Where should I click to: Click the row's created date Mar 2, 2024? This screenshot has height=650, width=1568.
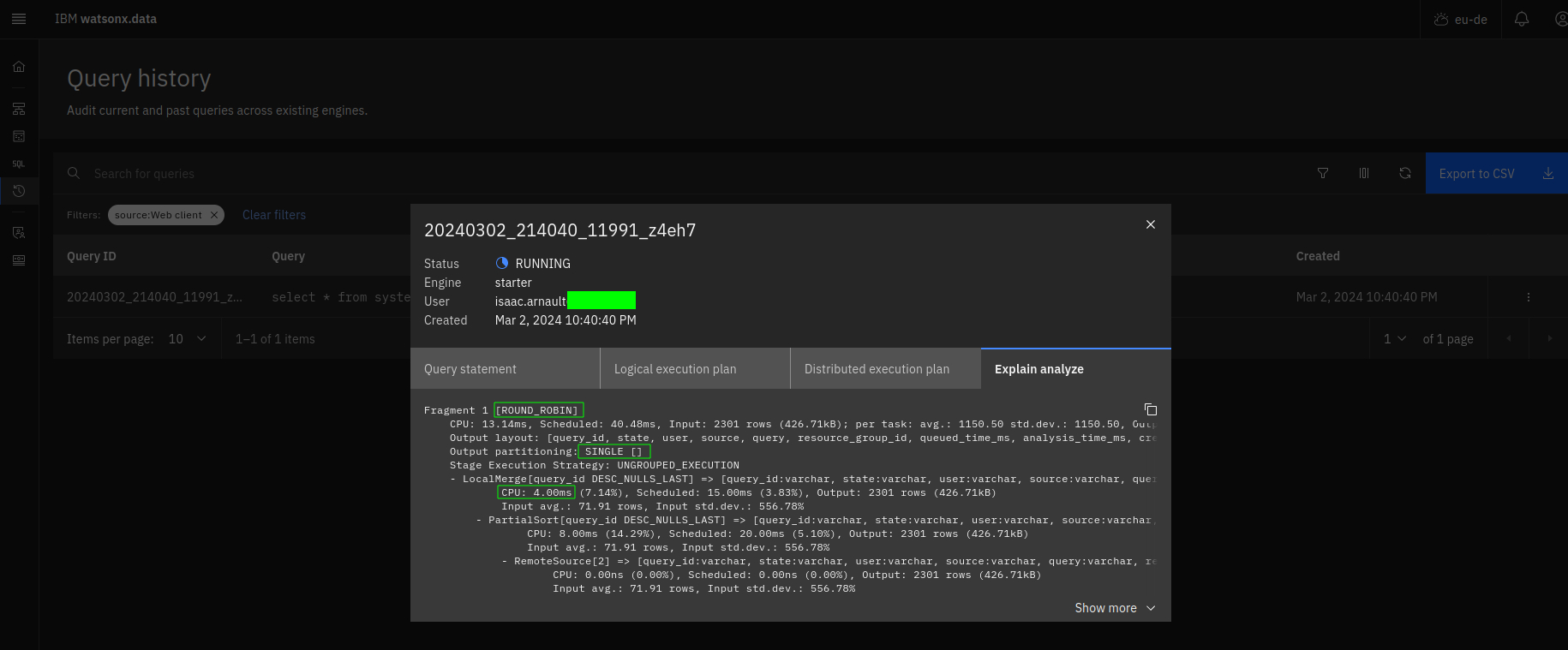[x=1367, y=297]
